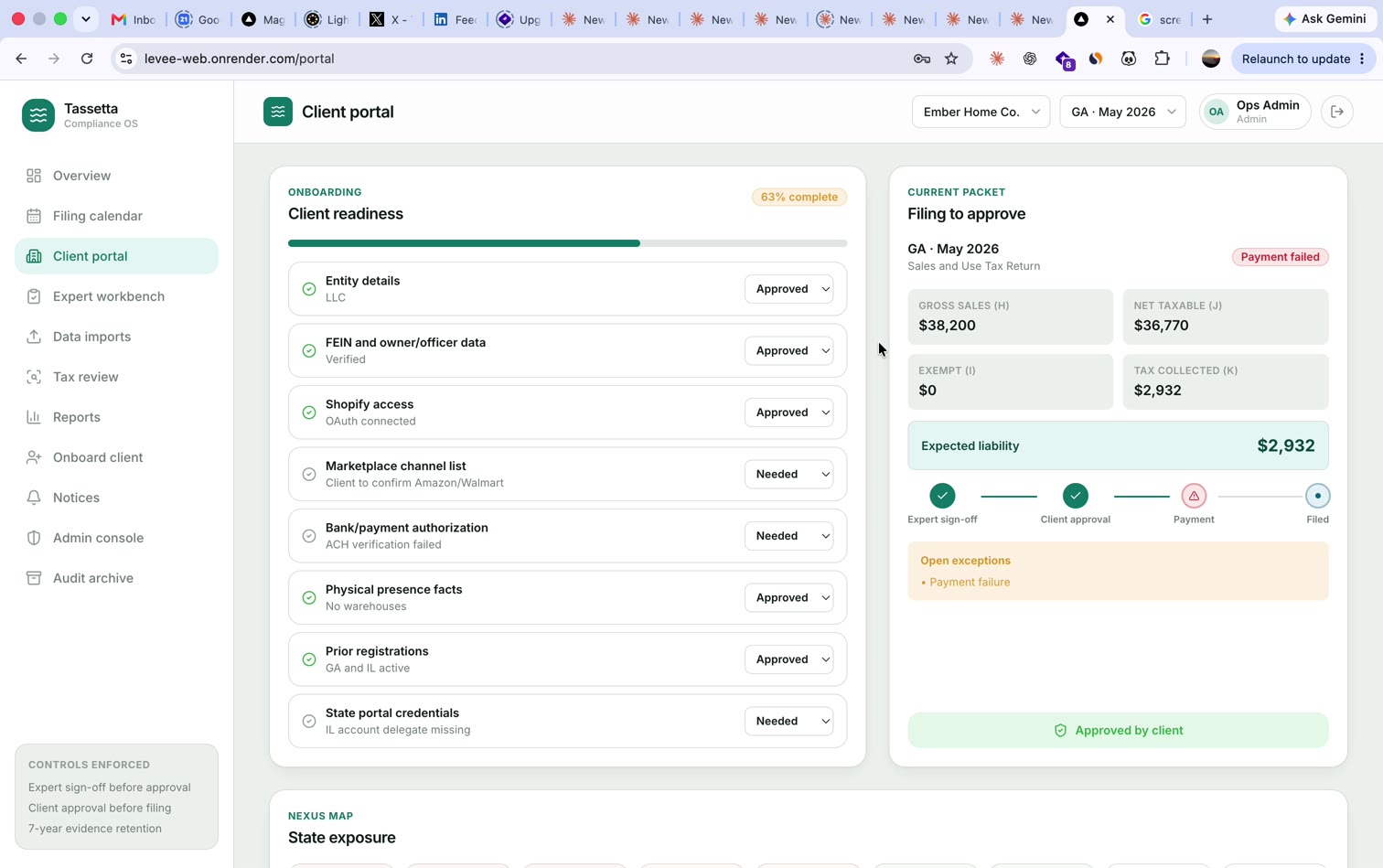Click the Payment warning step icon
1383x868 pixels.
pyautogui.click(x=1194, y=496)
